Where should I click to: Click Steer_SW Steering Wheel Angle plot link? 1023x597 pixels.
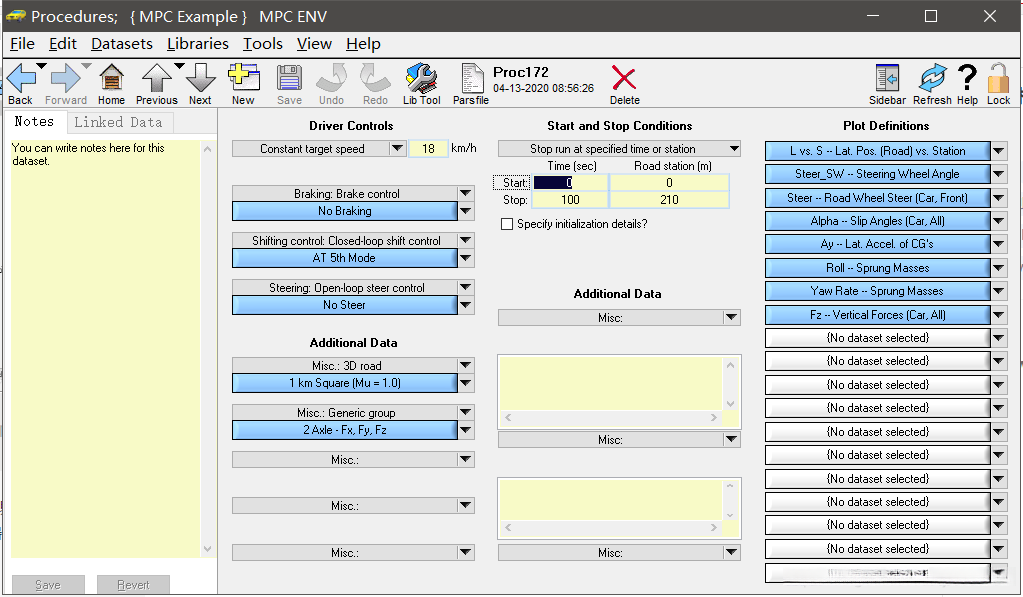coord(877,174)
